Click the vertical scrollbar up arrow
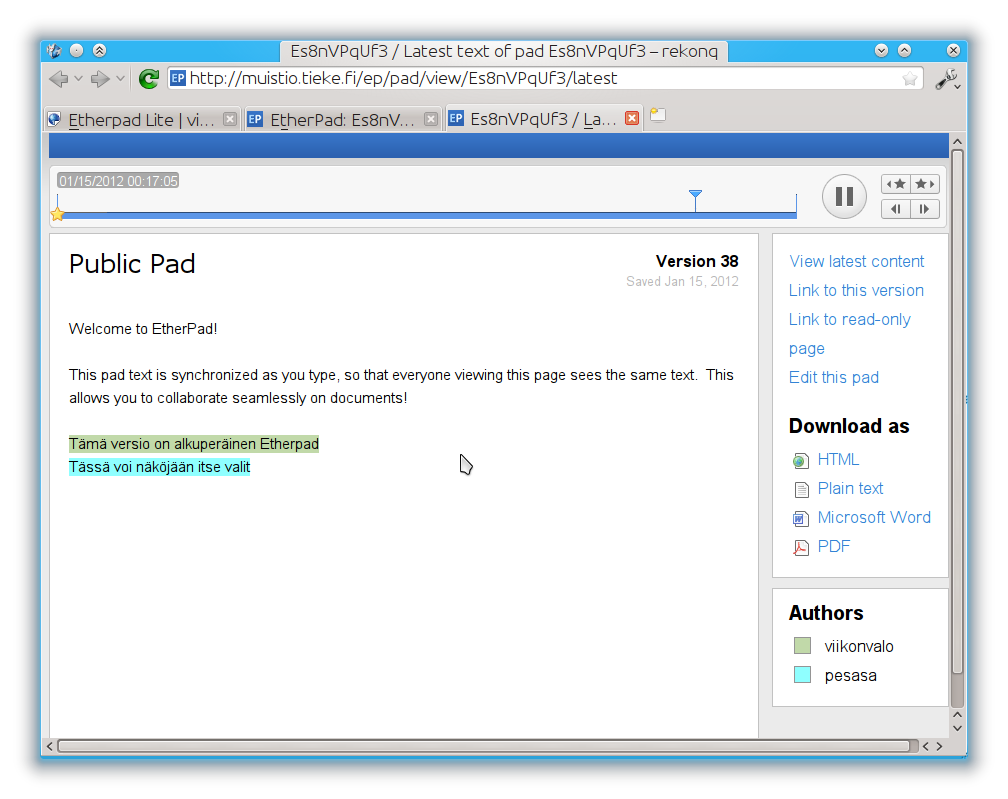Image resolution: width=1008 pixels, height=799 pixels. coord(957,141)
